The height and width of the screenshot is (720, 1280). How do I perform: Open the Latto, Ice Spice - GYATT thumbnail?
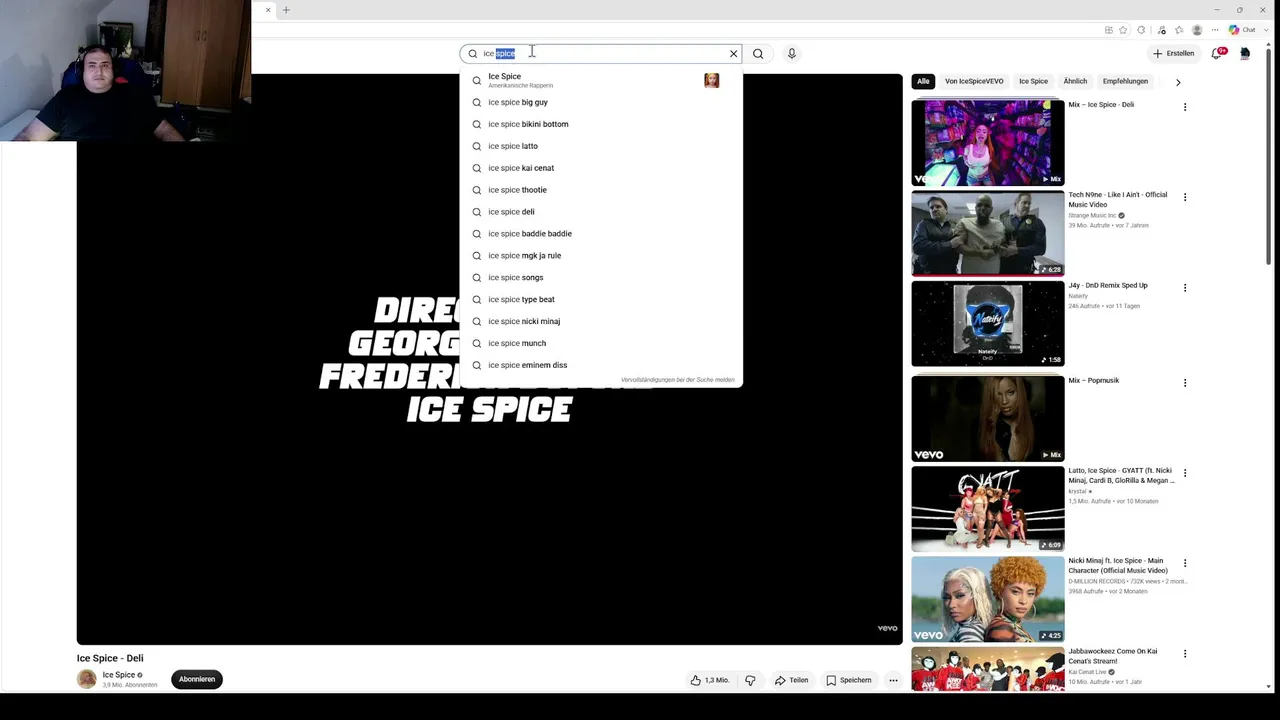[988, 509]
